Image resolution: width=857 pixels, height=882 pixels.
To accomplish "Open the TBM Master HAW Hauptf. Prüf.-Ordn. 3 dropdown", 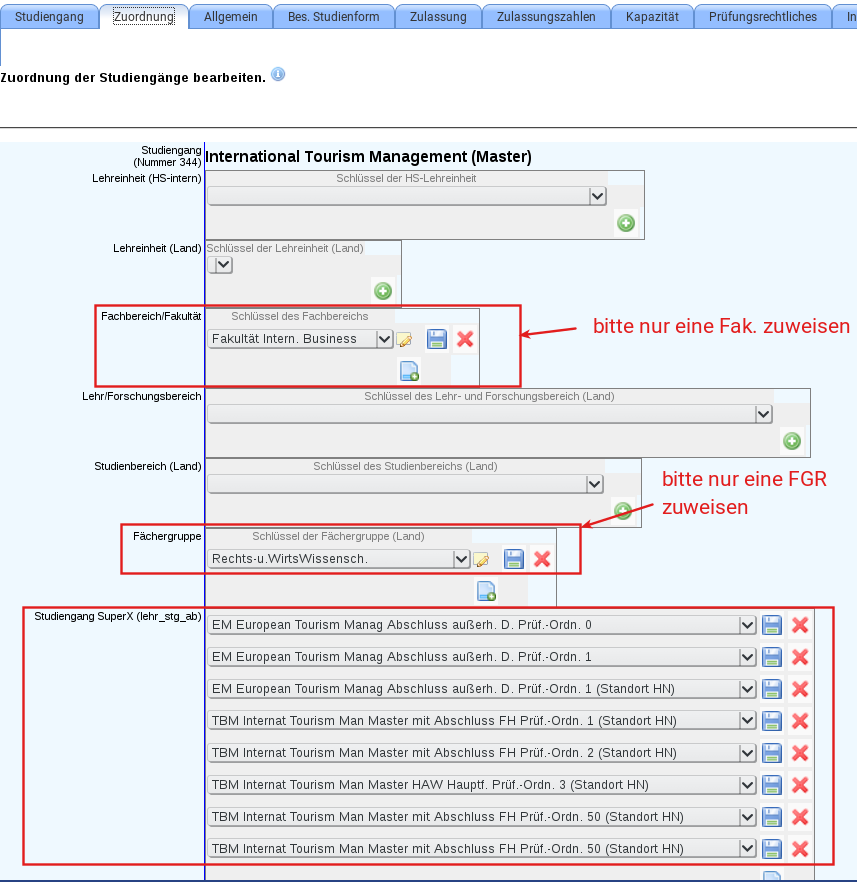I will point(481,785).
